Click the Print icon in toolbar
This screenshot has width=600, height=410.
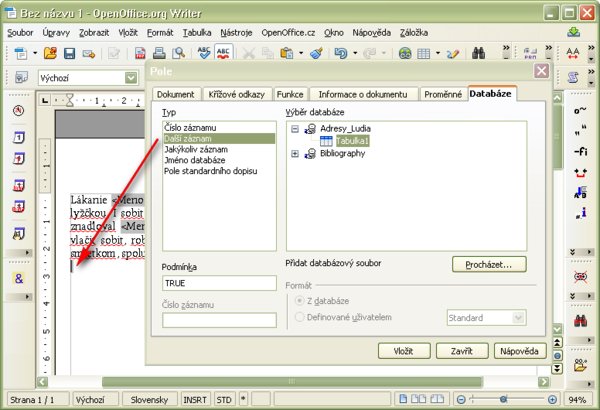tap(159, 53)
